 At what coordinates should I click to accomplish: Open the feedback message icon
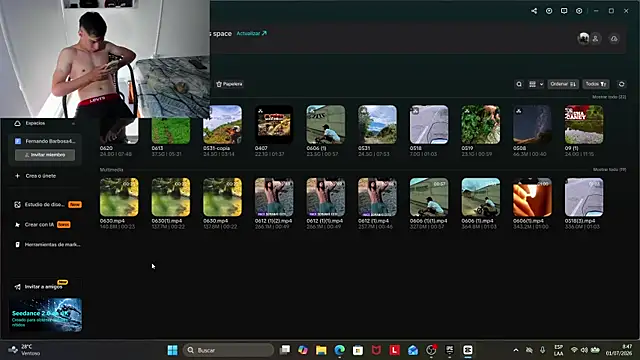[x=564, y=11]
